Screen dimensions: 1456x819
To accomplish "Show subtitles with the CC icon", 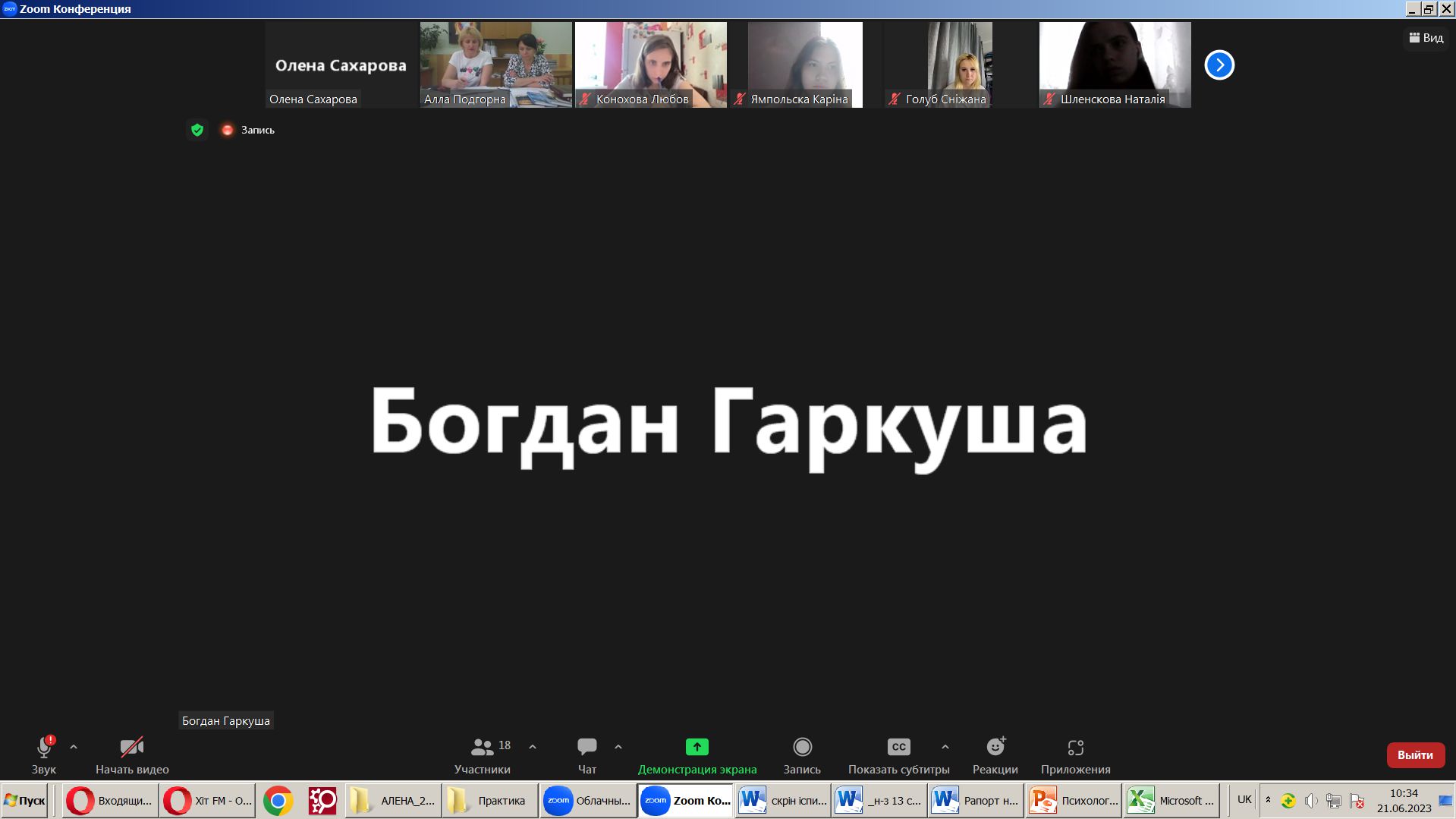I will (898, 747).
